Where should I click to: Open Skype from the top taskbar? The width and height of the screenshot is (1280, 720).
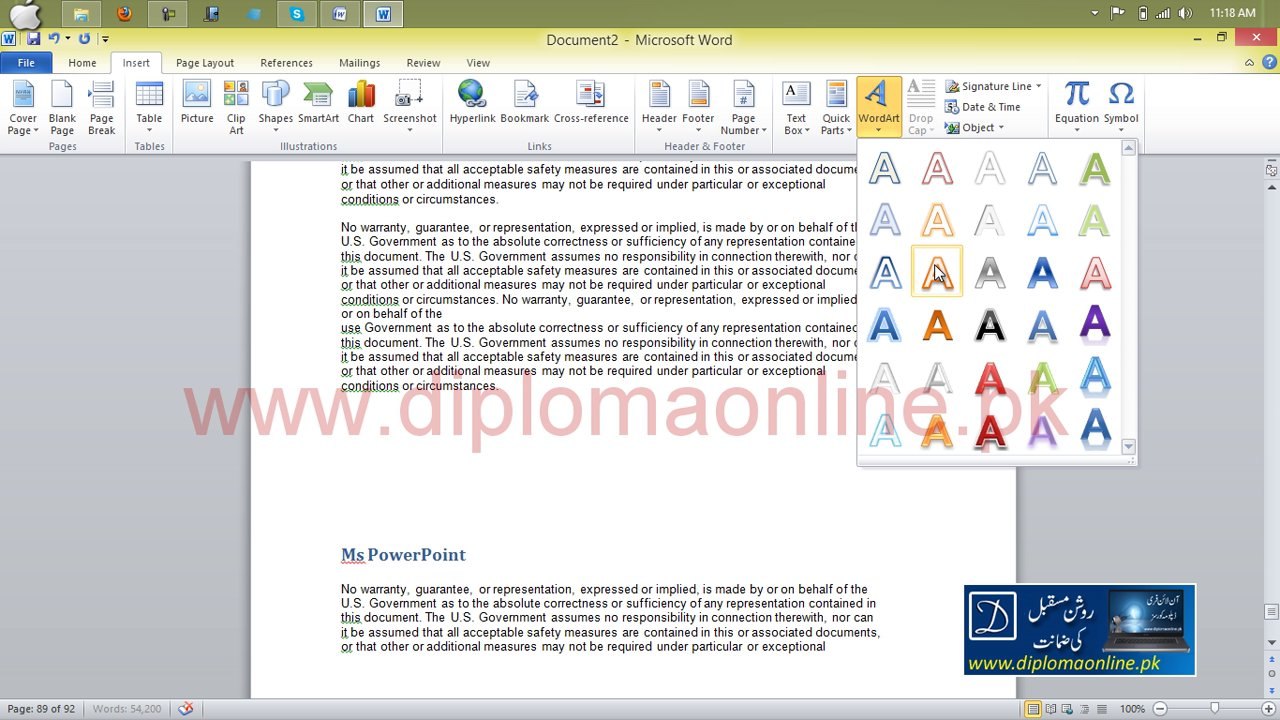[x=296, y=14]
